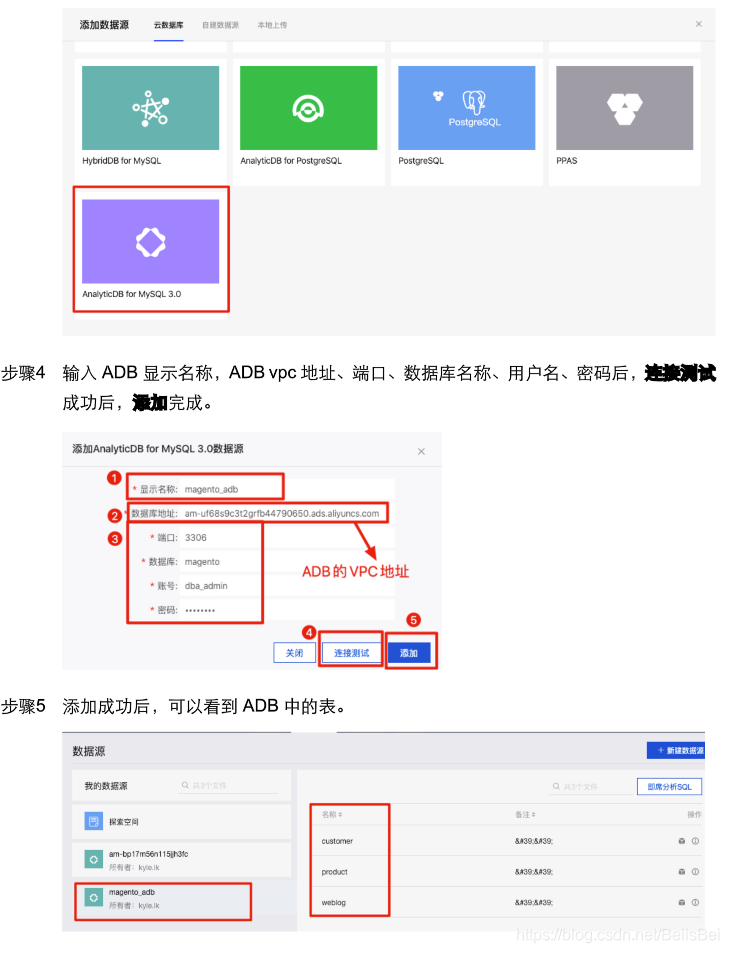Click the 账号 field with dba_admin
Screen dimensions: 729x953
pos(288,586)
